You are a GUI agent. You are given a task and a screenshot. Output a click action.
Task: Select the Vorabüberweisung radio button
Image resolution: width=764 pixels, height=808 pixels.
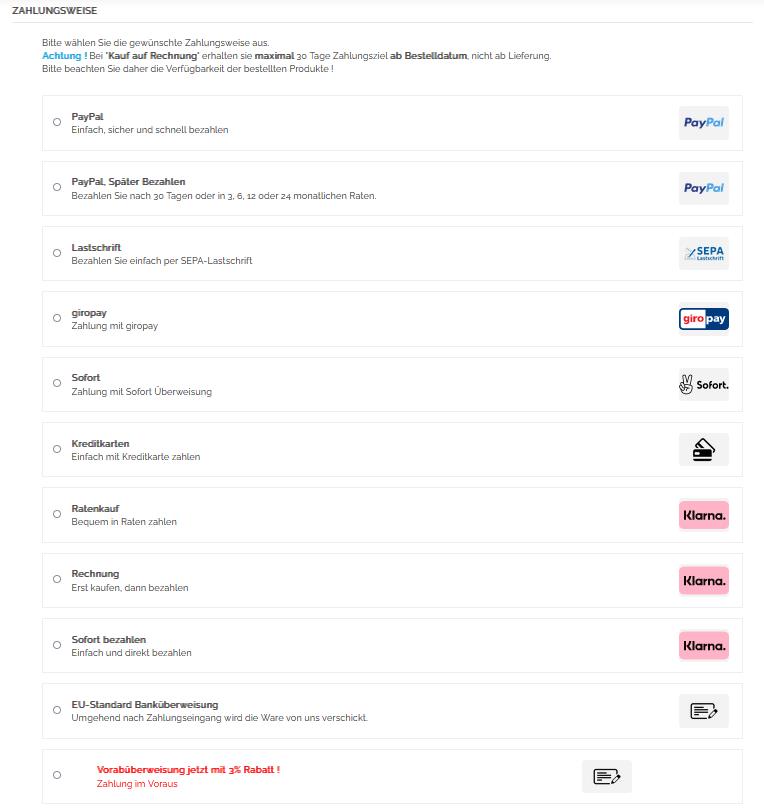point(57,775)
